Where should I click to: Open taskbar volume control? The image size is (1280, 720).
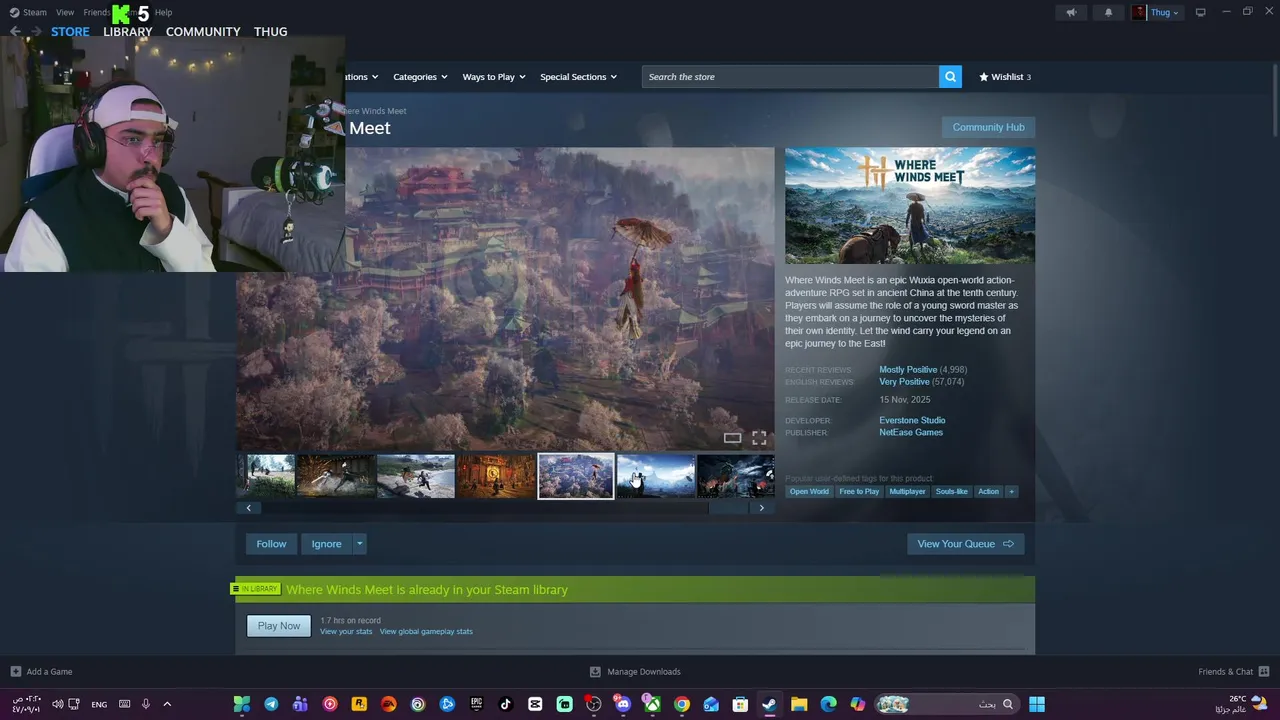click(x=57, y=704)
